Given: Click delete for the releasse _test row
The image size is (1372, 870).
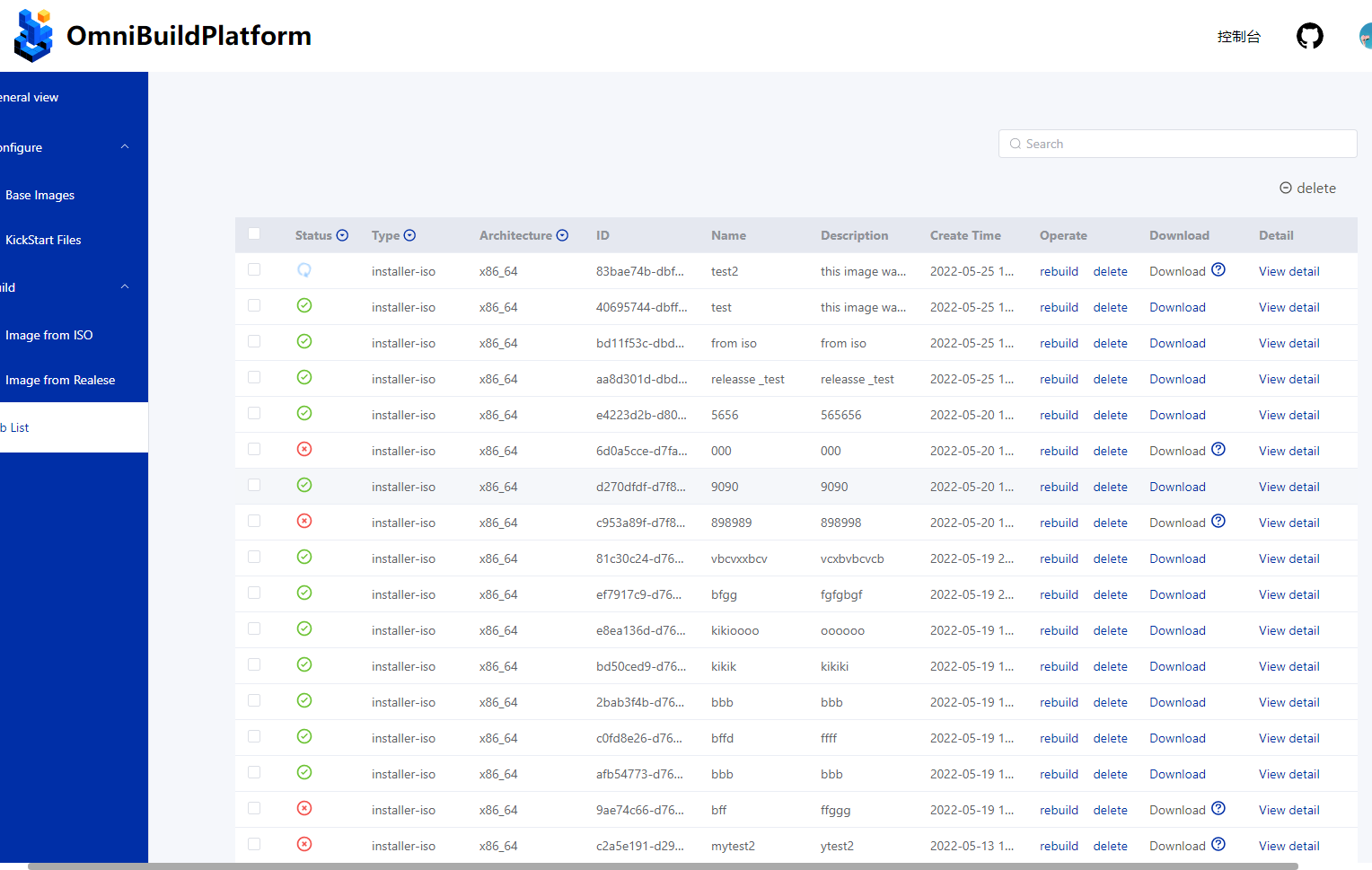Looking at the screenshot, I should point(1110,379).
